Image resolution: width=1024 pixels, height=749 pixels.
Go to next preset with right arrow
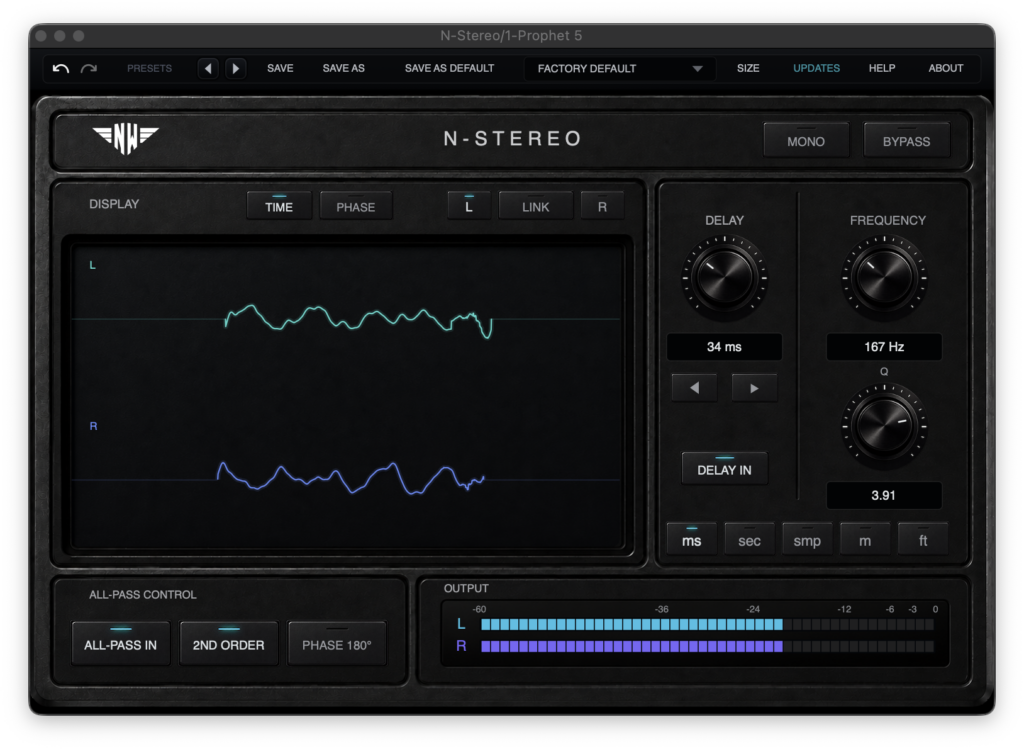pyautogui.click(x=236, y=68)
